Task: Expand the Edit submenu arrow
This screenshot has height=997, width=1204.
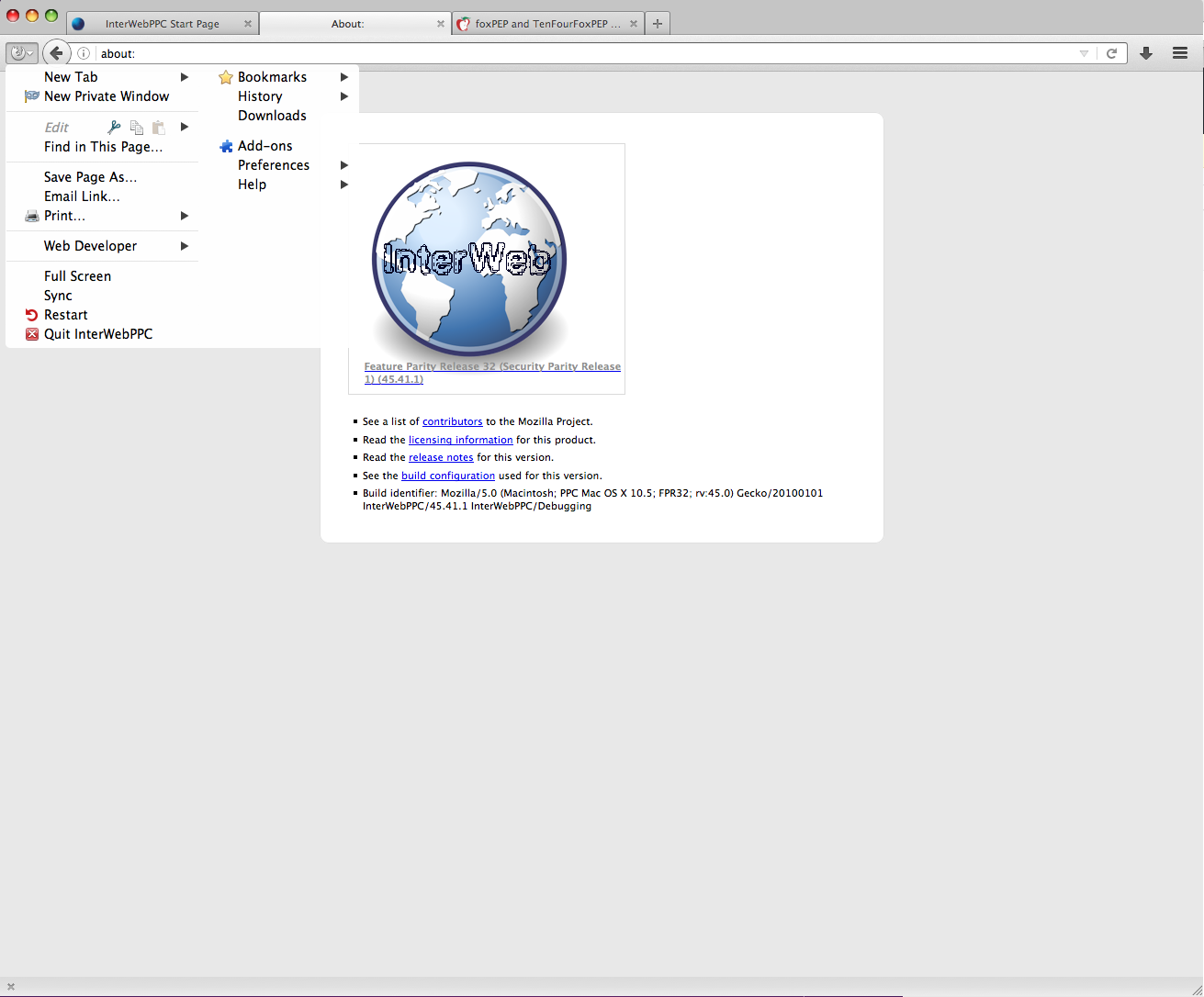Action: coord(185,127)
